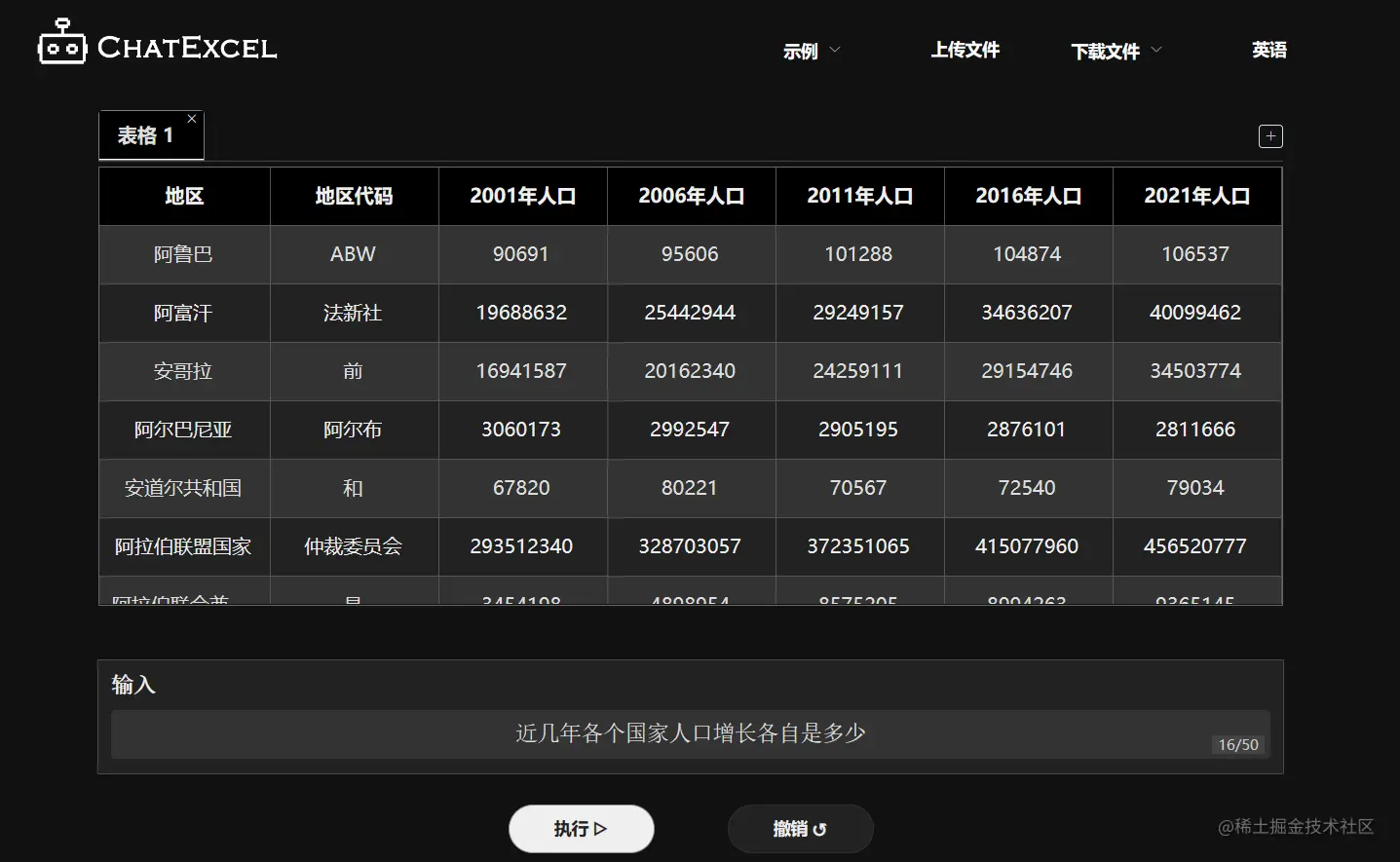Open the 上传文件 menu item
1400x862 pixels.
point(965,50)
